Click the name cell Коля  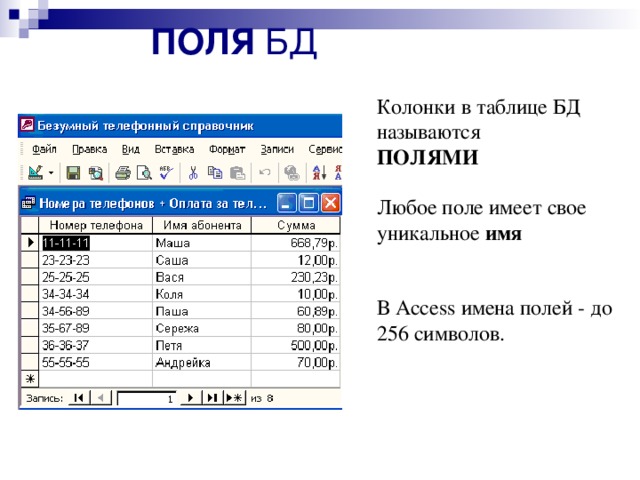[x=202, y=294]
